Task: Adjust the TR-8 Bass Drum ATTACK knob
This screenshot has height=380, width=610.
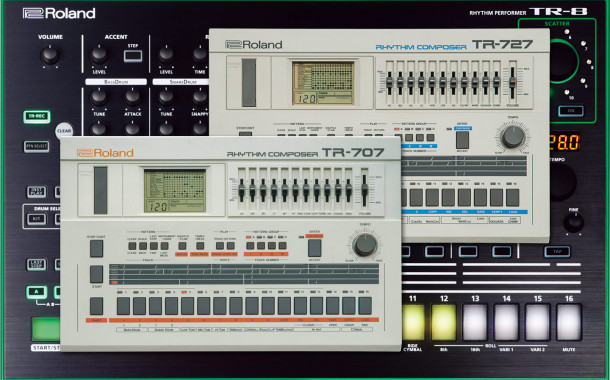Action: pos(133,97)
